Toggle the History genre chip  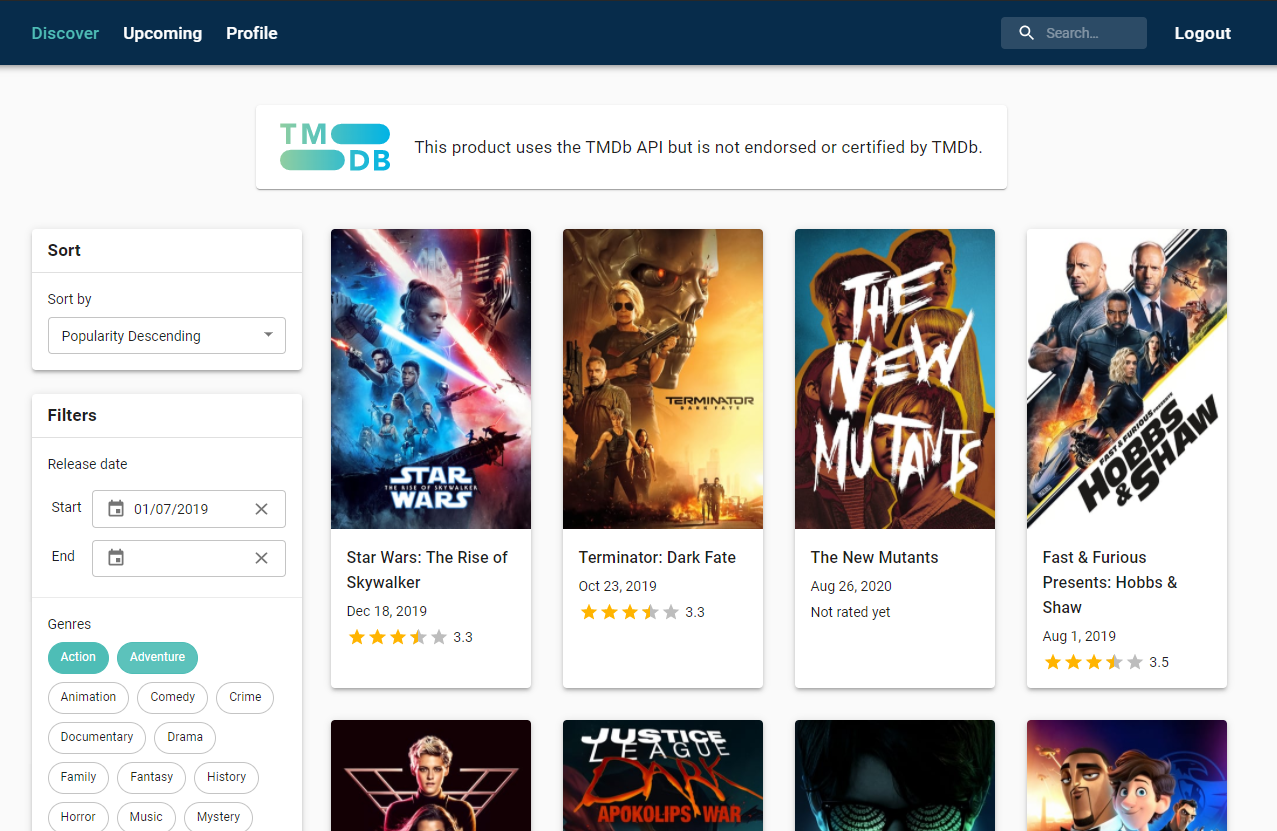coord(227,777)
